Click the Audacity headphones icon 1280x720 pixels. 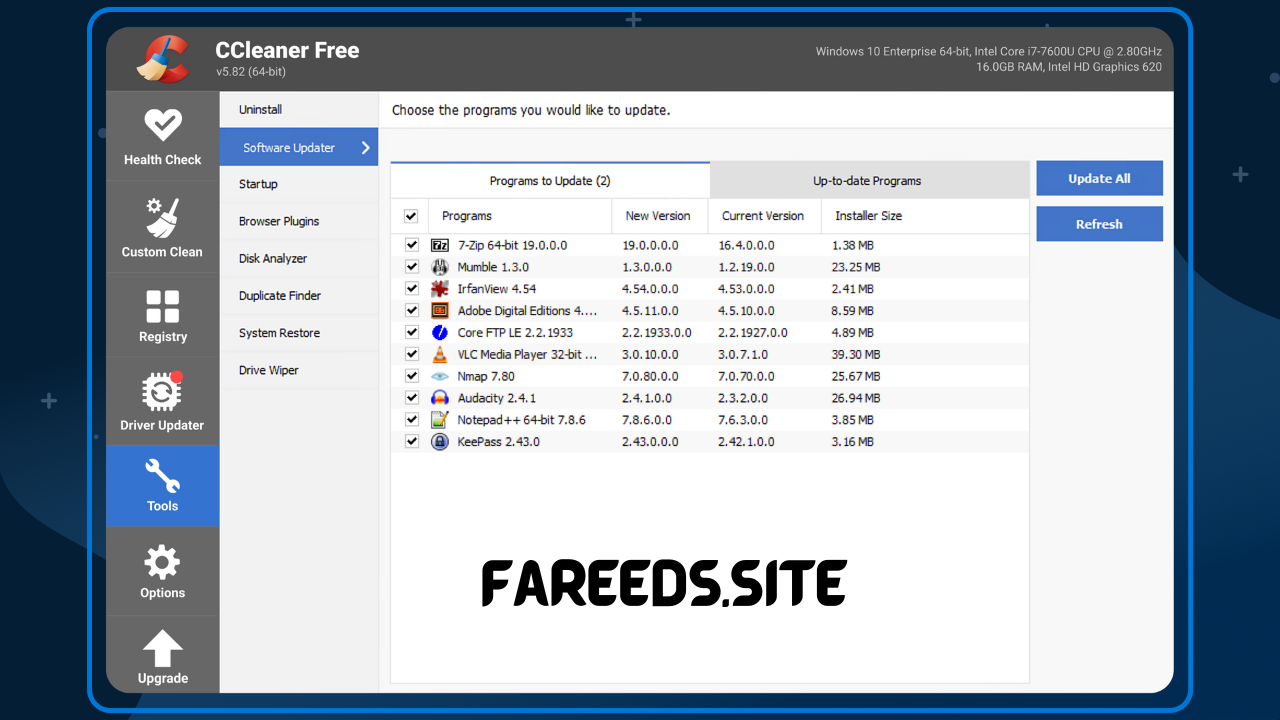point(440,398)
